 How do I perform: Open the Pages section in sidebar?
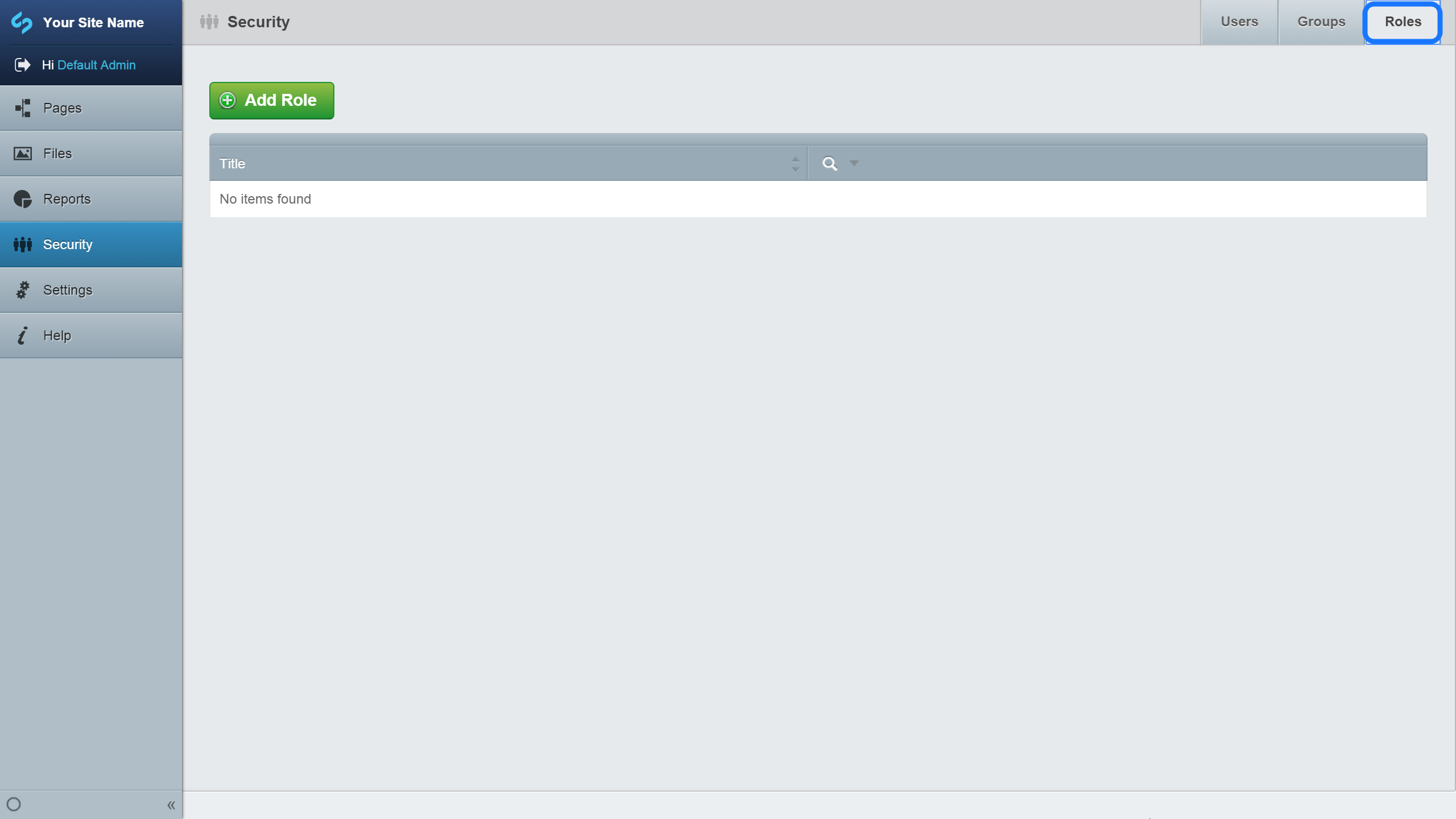(63, 107)
